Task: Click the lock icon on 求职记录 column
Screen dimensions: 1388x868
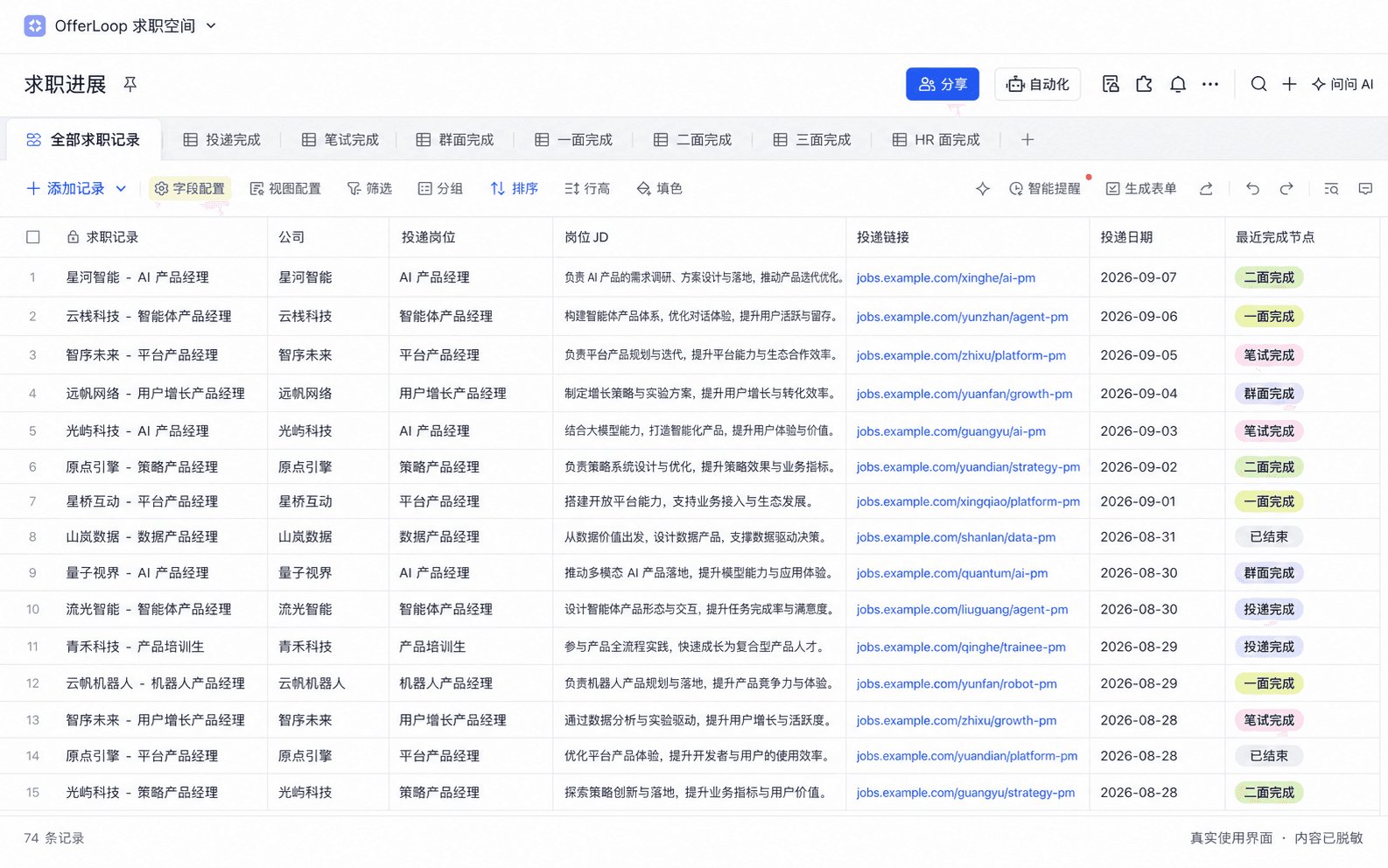Action: [73, 237]
